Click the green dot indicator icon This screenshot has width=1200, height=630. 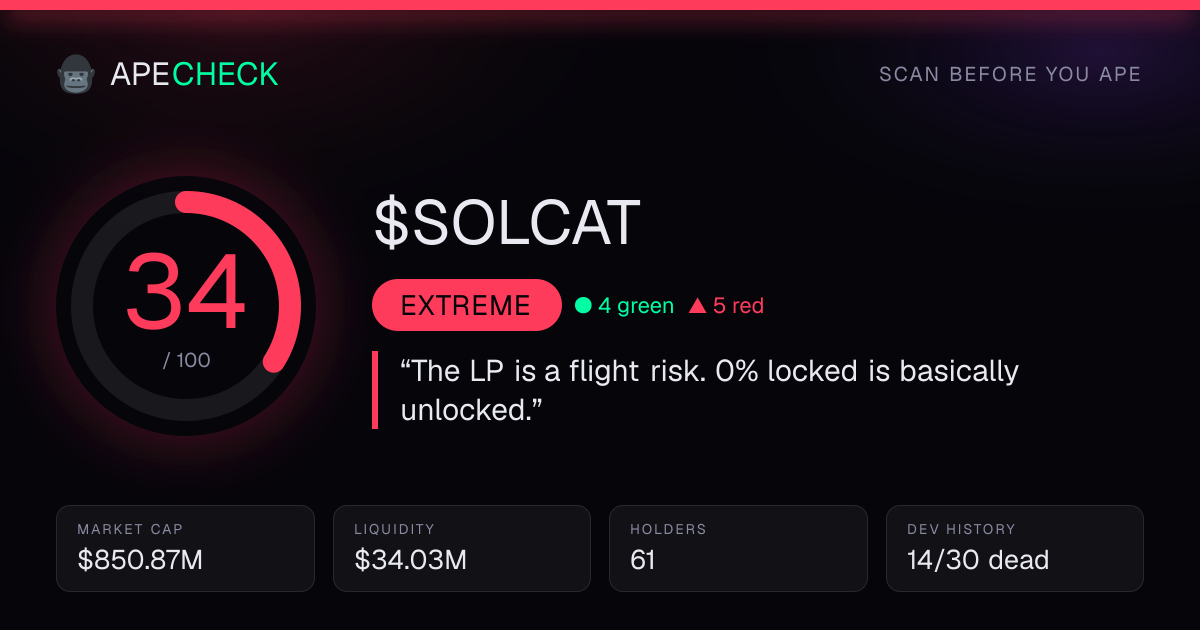(583, 306)
